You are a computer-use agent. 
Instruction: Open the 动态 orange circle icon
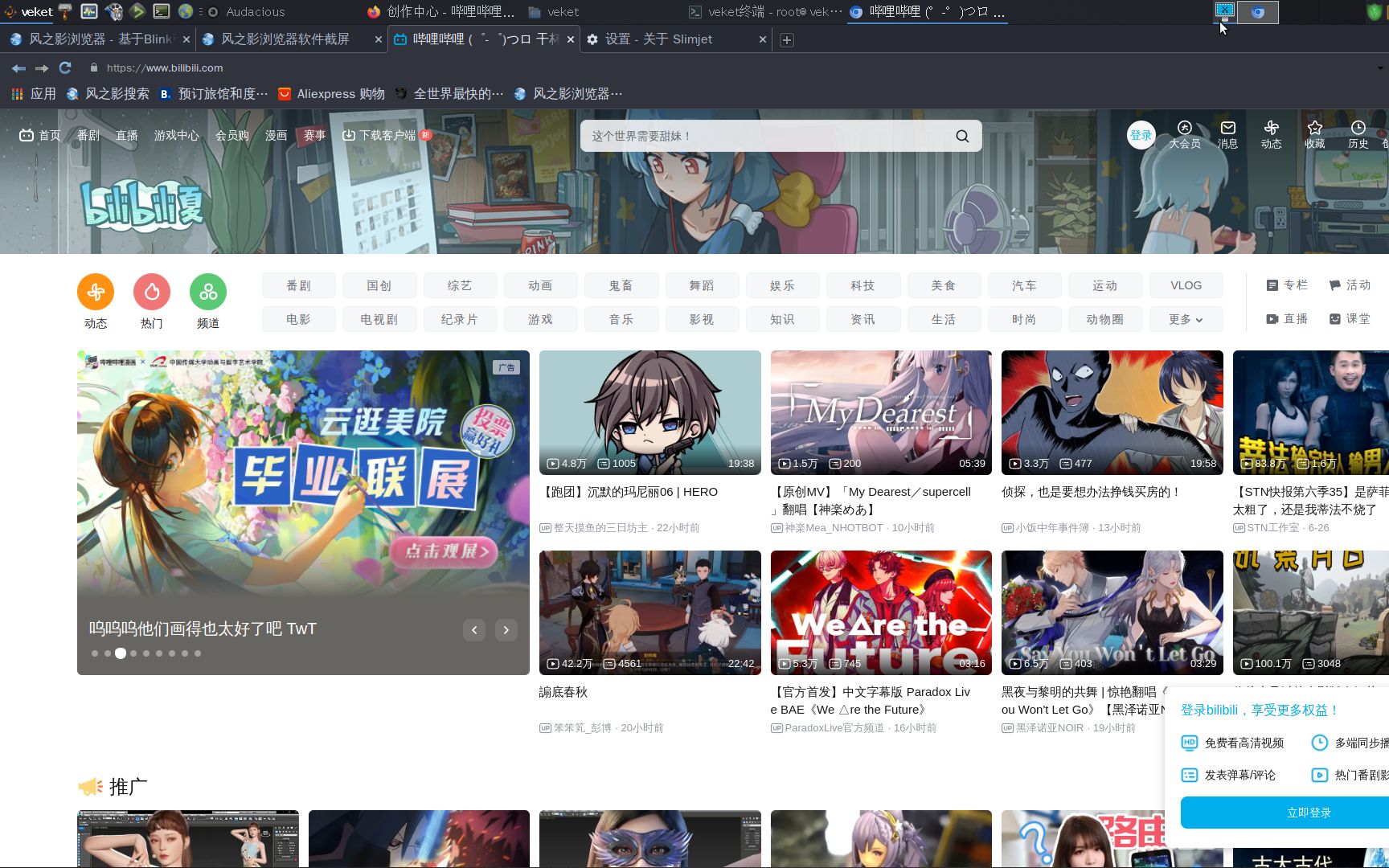click(96, 292)
